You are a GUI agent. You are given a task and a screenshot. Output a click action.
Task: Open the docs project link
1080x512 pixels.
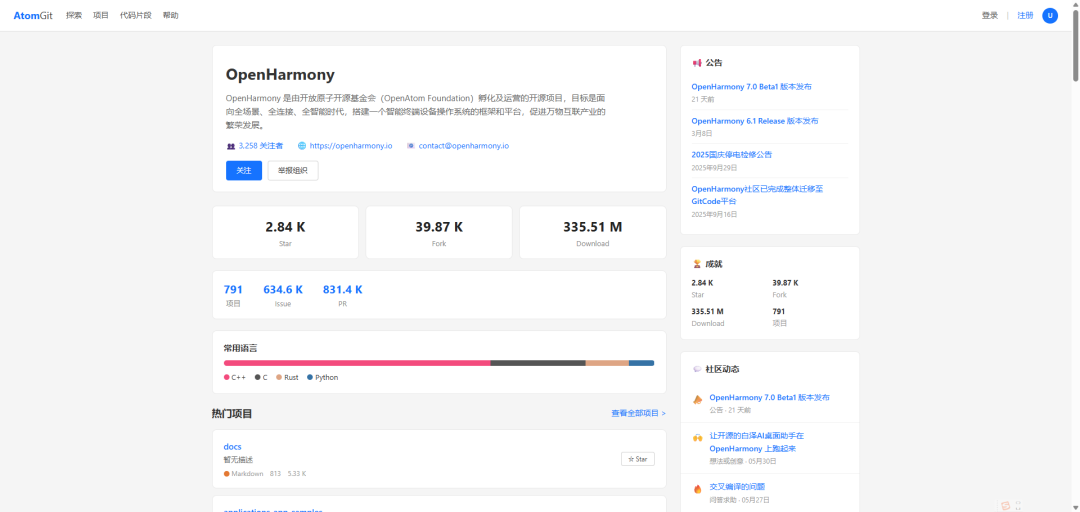click(232, 447)
